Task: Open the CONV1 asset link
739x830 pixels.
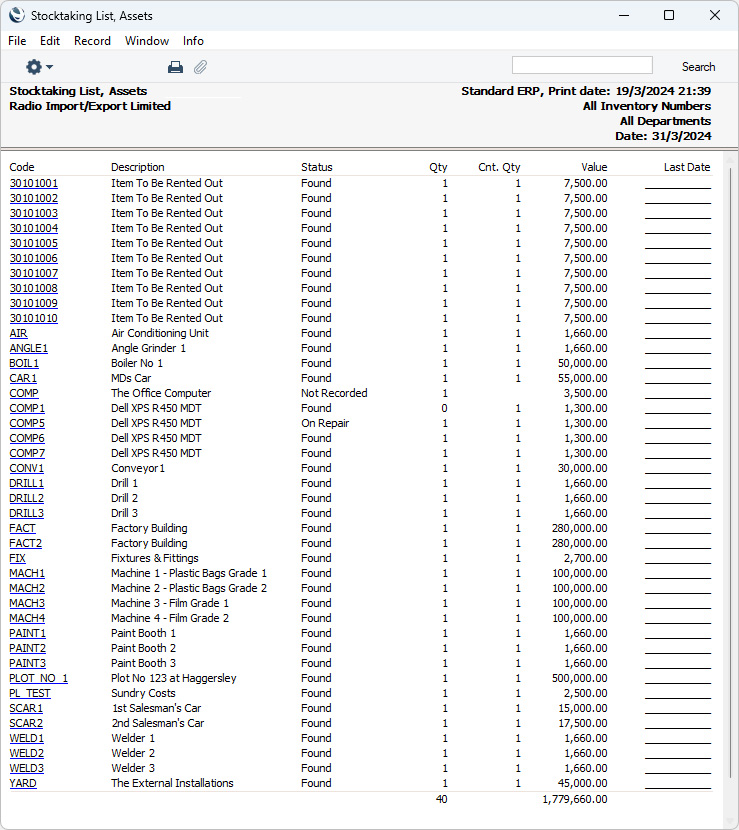Action: 26,468
